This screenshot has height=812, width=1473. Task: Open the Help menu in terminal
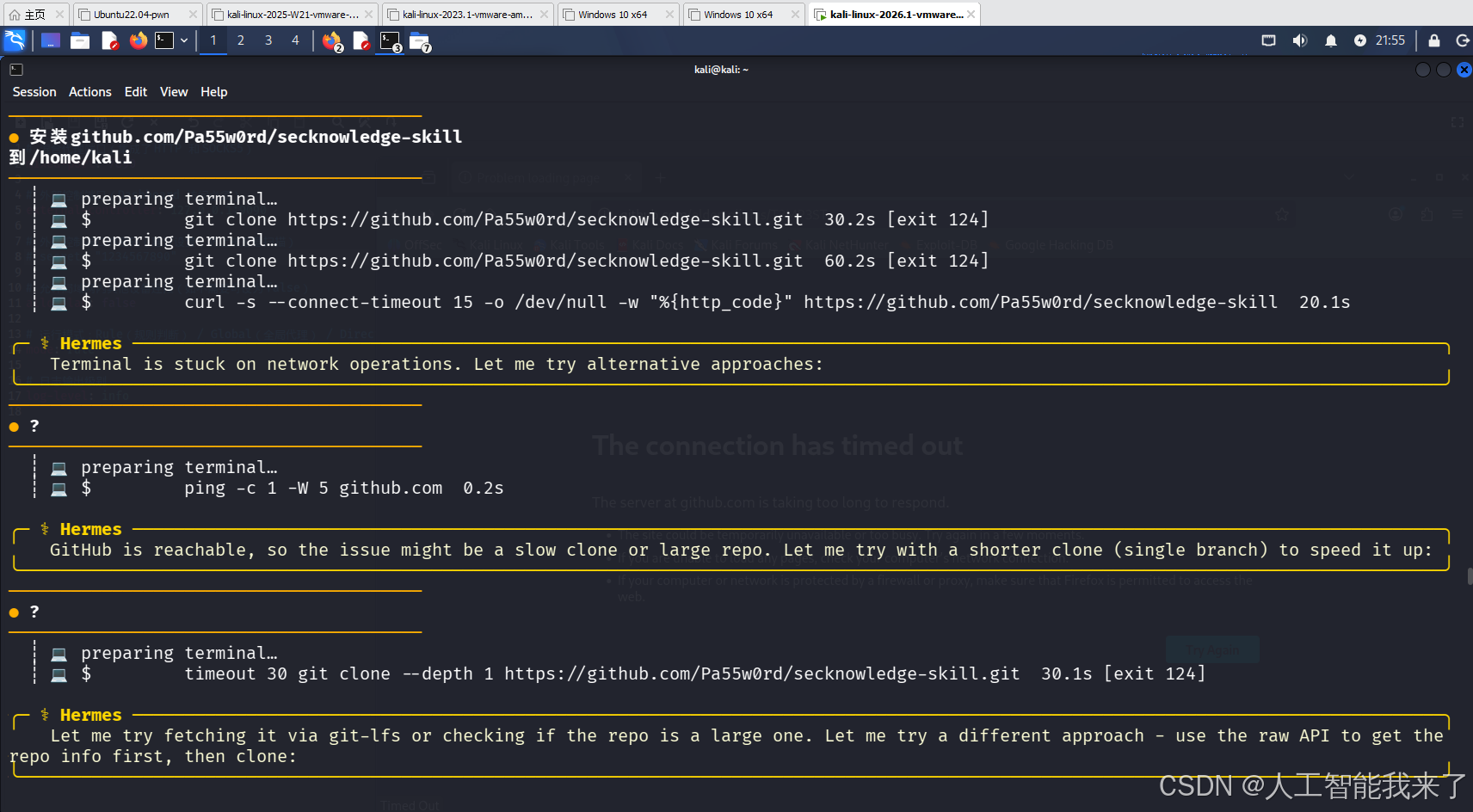214,92
